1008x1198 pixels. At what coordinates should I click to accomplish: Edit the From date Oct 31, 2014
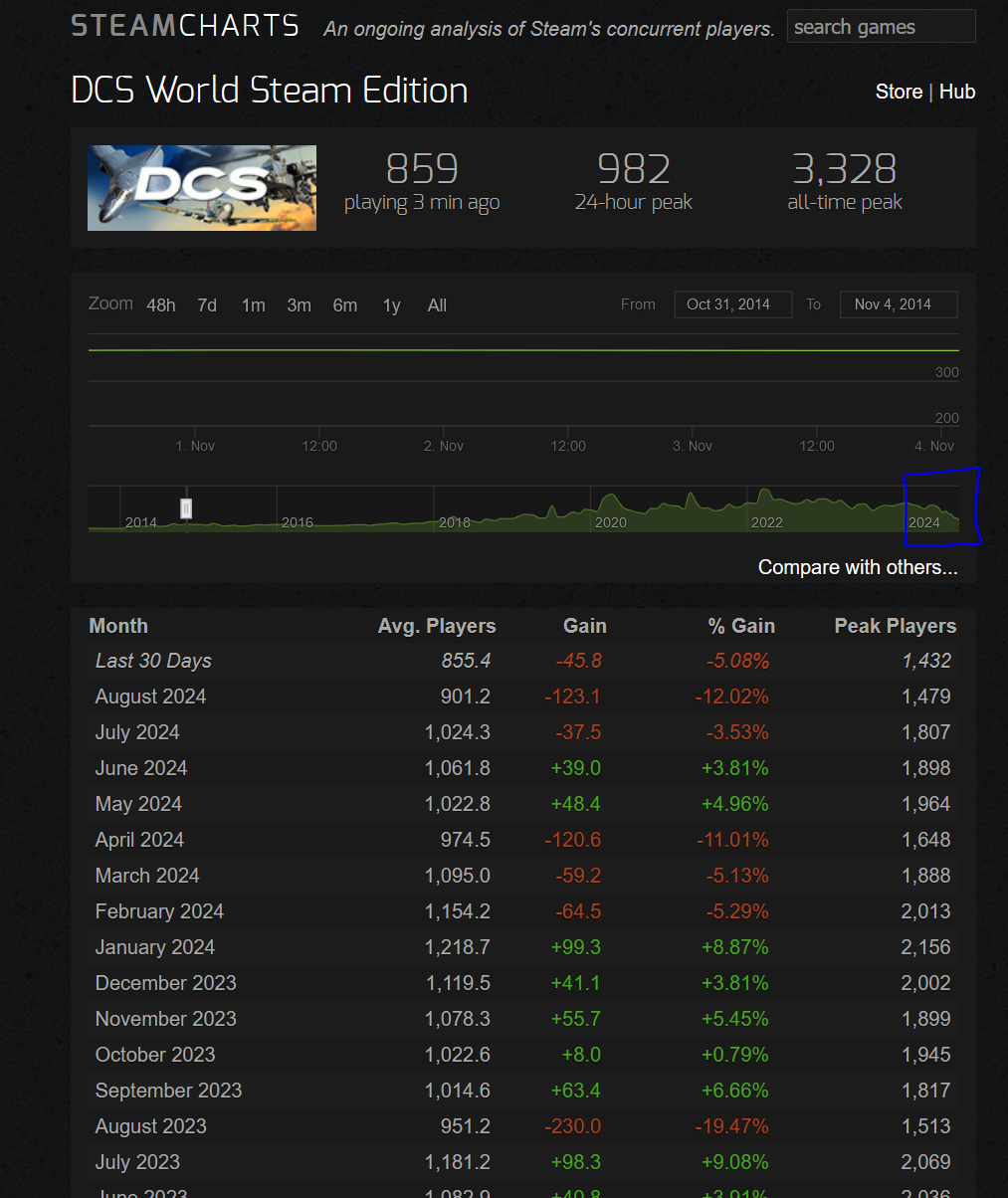733,304
